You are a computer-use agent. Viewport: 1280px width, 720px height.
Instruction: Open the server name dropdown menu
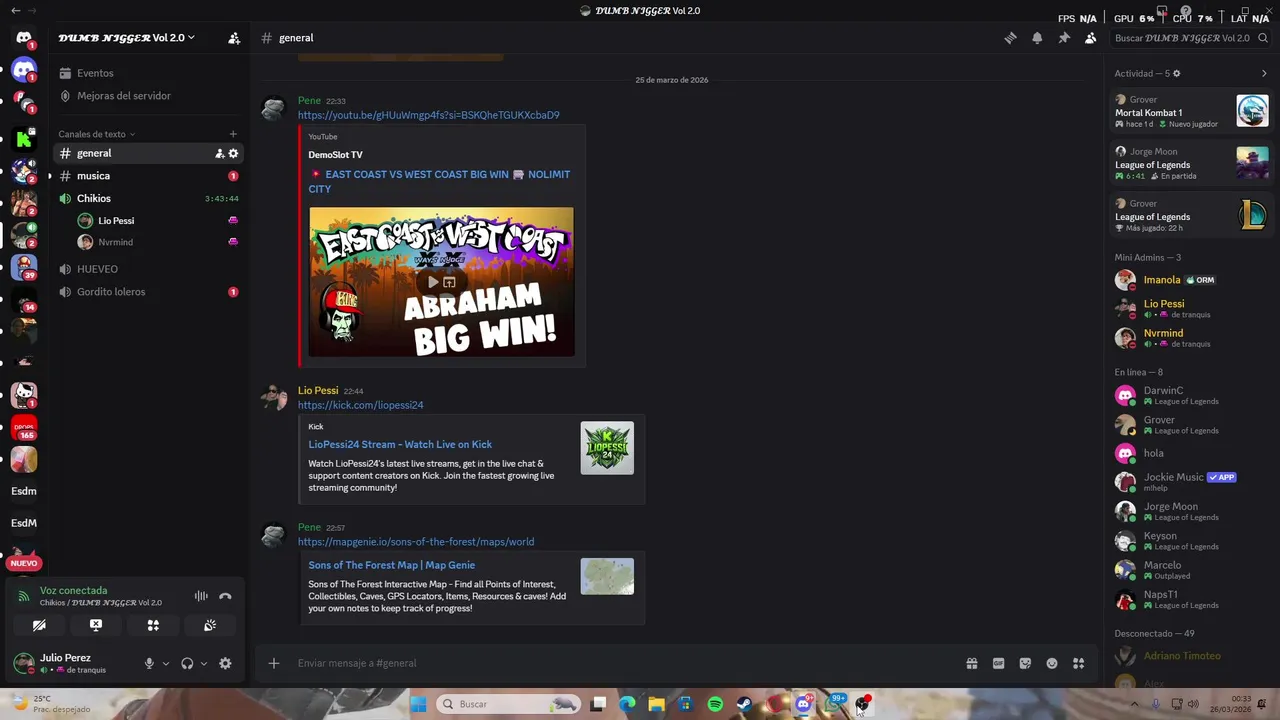[x=126, y=38]
